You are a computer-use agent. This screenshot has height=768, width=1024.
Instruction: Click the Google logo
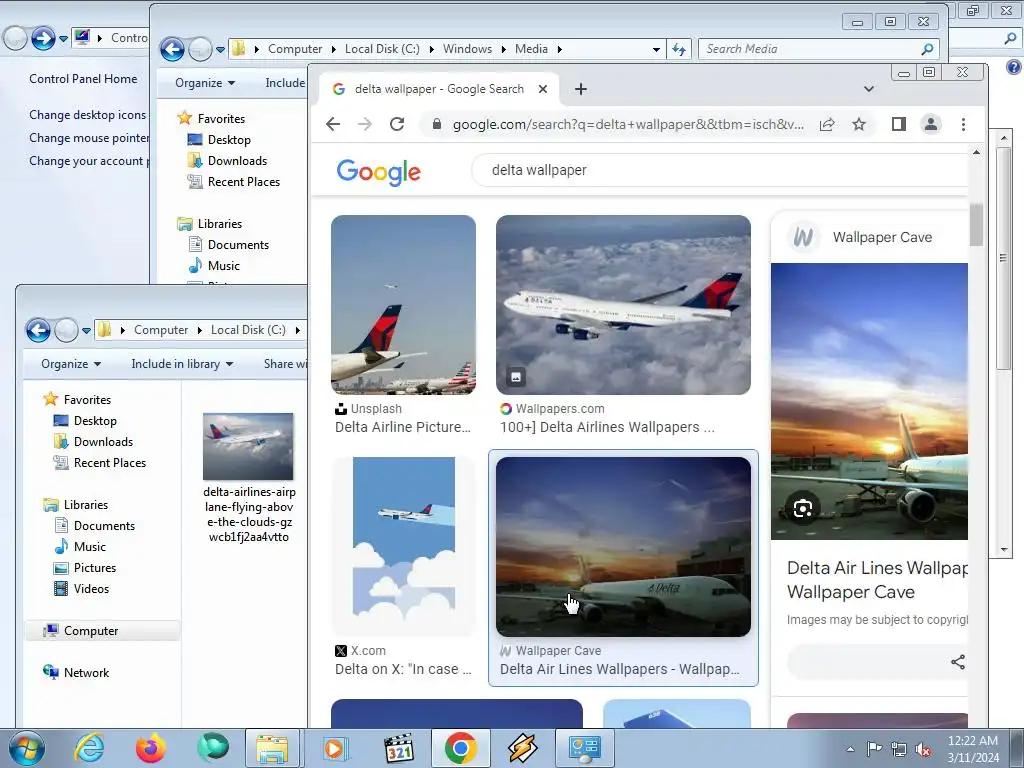(379, 172)
